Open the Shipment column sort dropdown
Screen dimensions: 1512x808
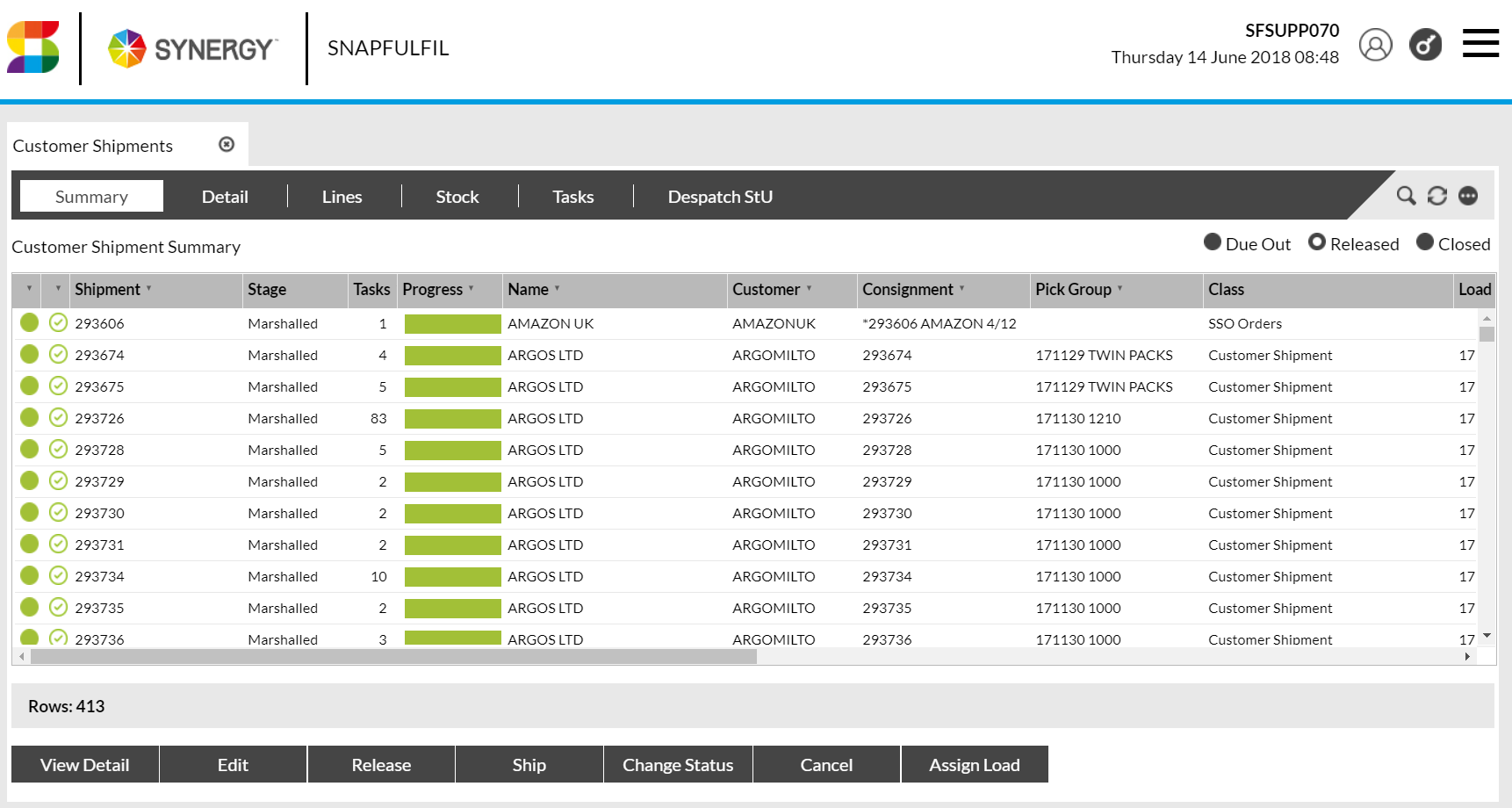(x=151, y=290)
